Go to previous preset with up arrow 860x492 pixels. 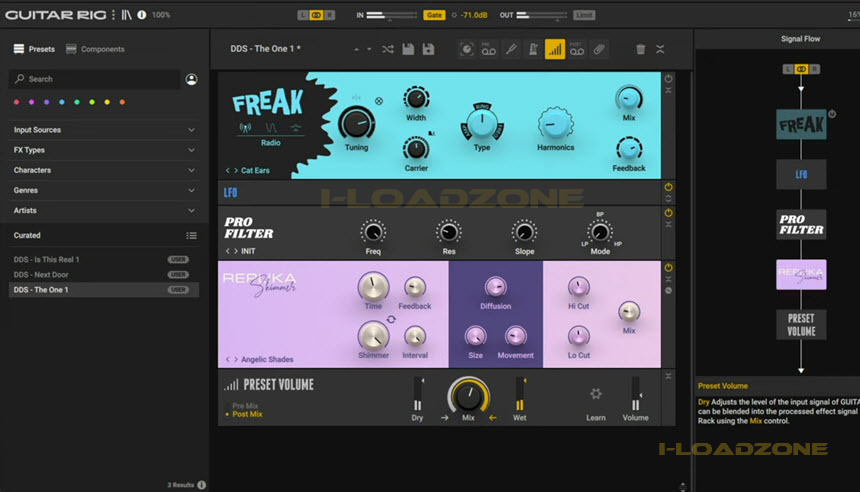tap(357, 49)
